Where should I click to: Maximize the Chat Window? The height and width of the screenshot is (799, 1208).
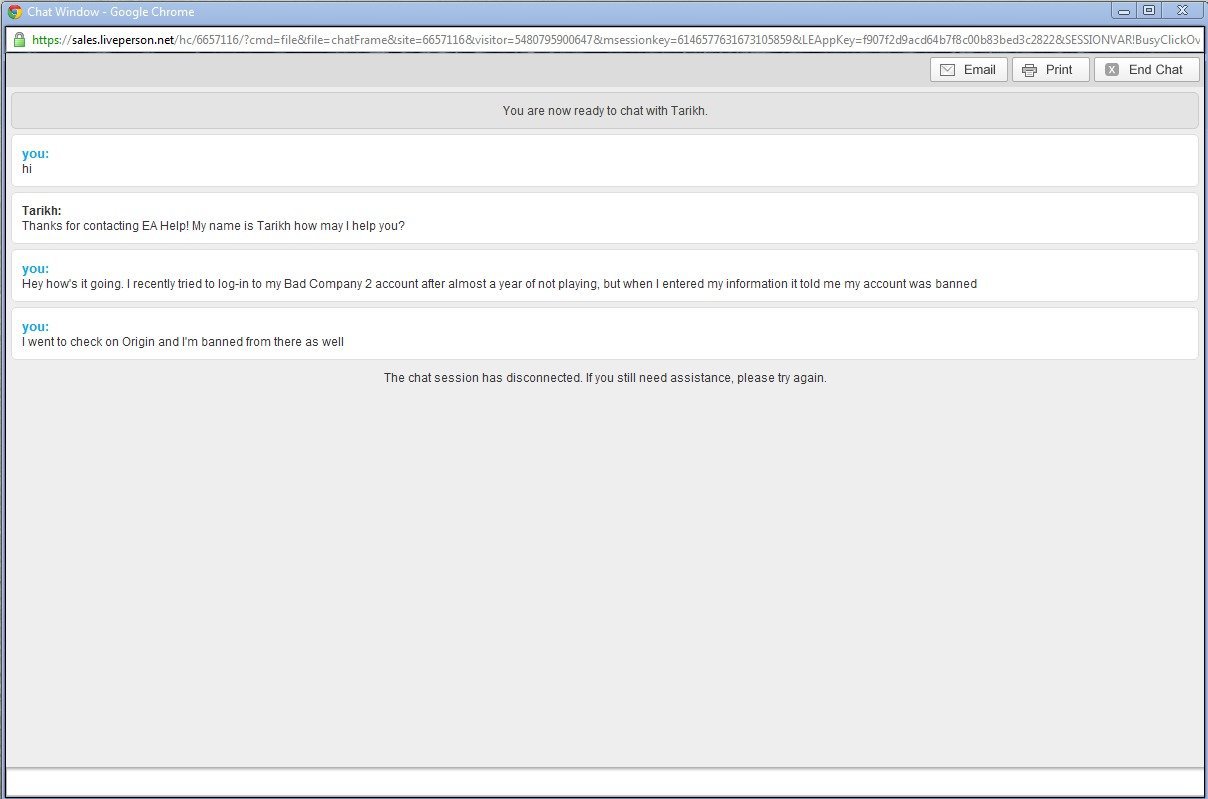tap(1149, 11)
